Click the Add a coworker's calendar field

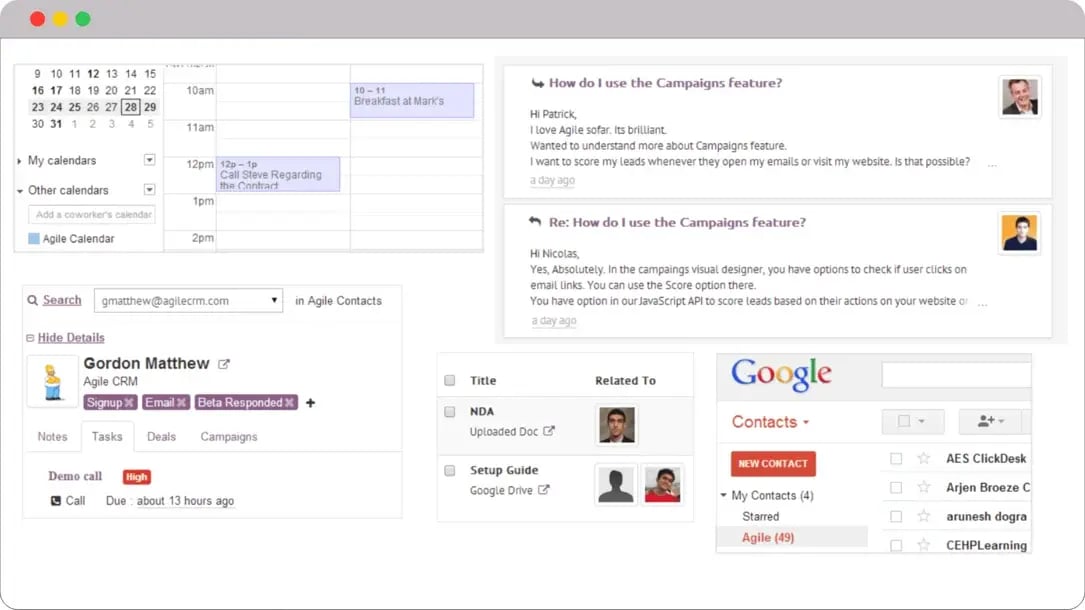(92, 214)
